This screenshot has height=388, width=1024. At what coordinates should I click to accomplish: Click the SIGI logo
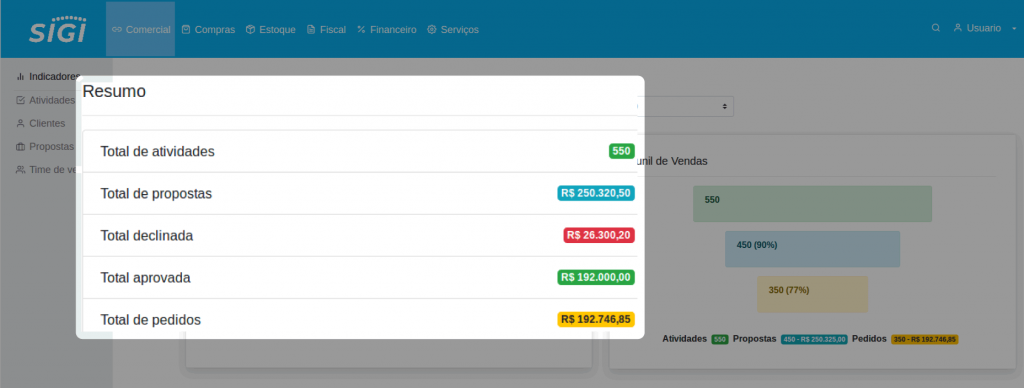click(57, 29)
